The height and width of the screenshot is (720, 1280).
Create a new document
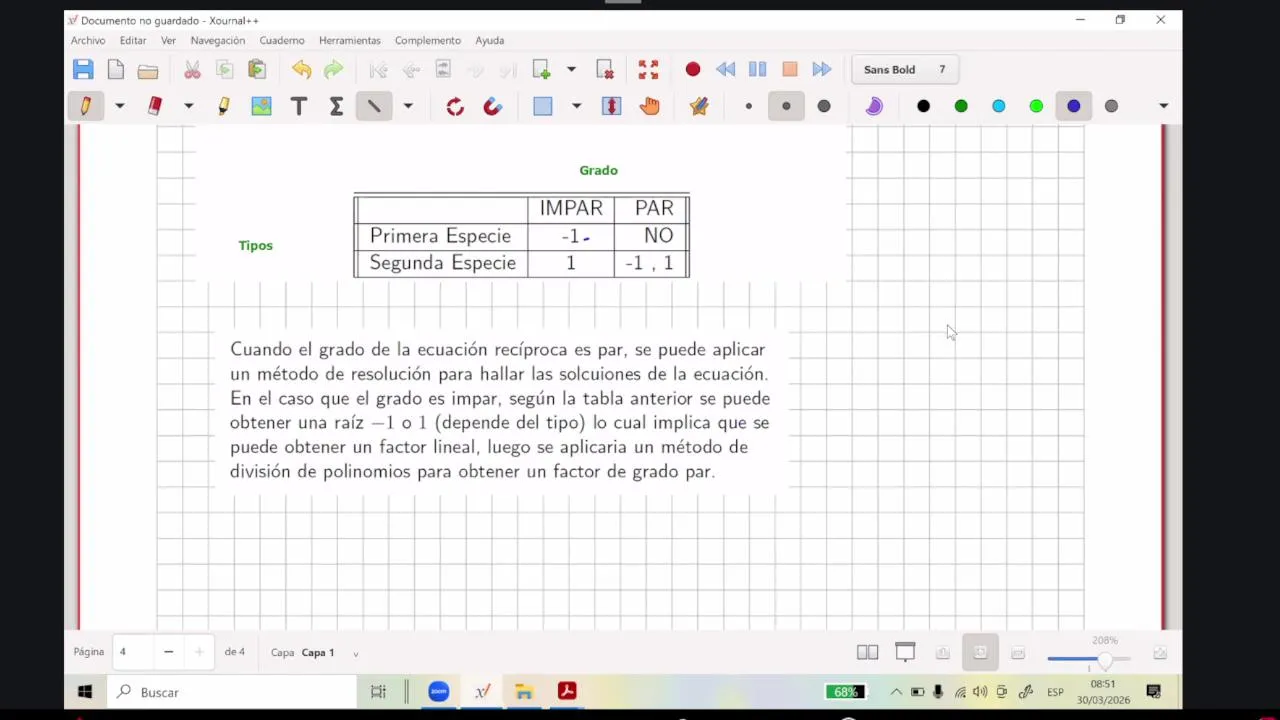pyautogui.click(x=116, y=69)
